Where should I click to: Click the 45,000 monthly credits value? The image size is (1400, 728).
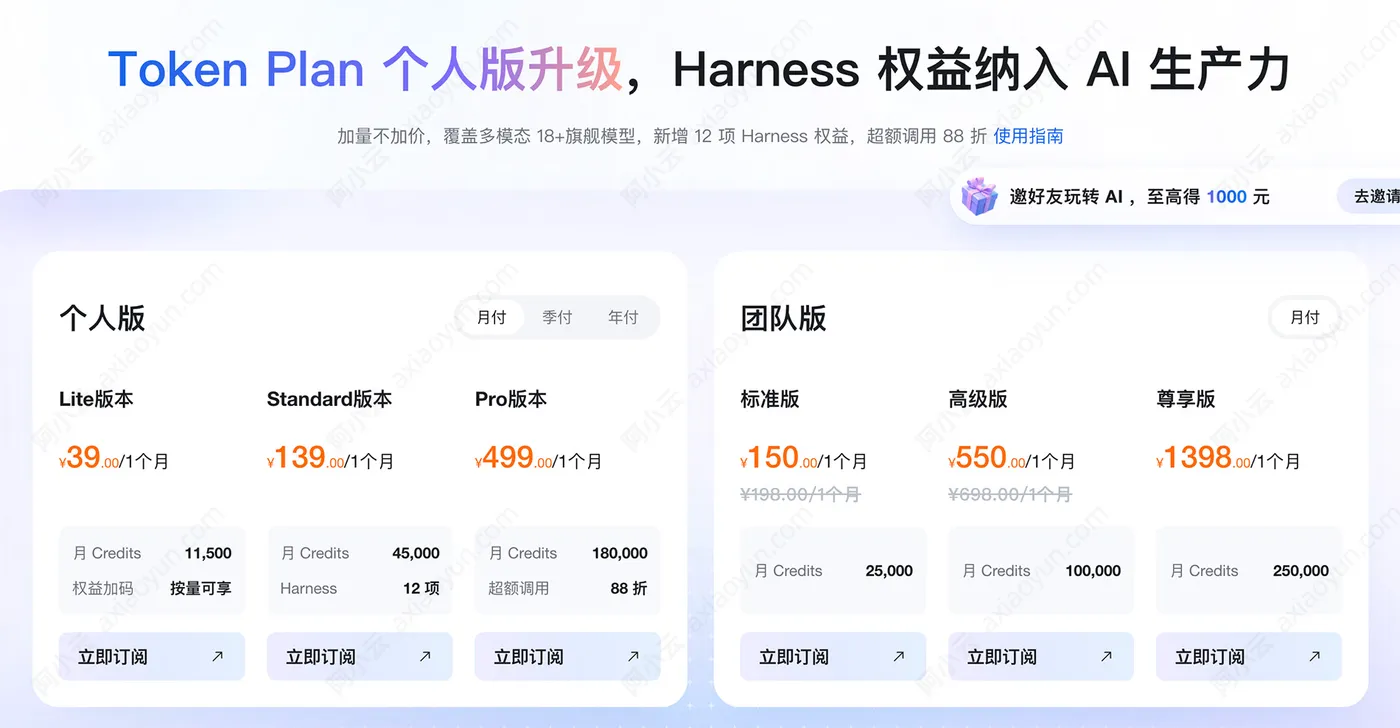coord(416,553)
